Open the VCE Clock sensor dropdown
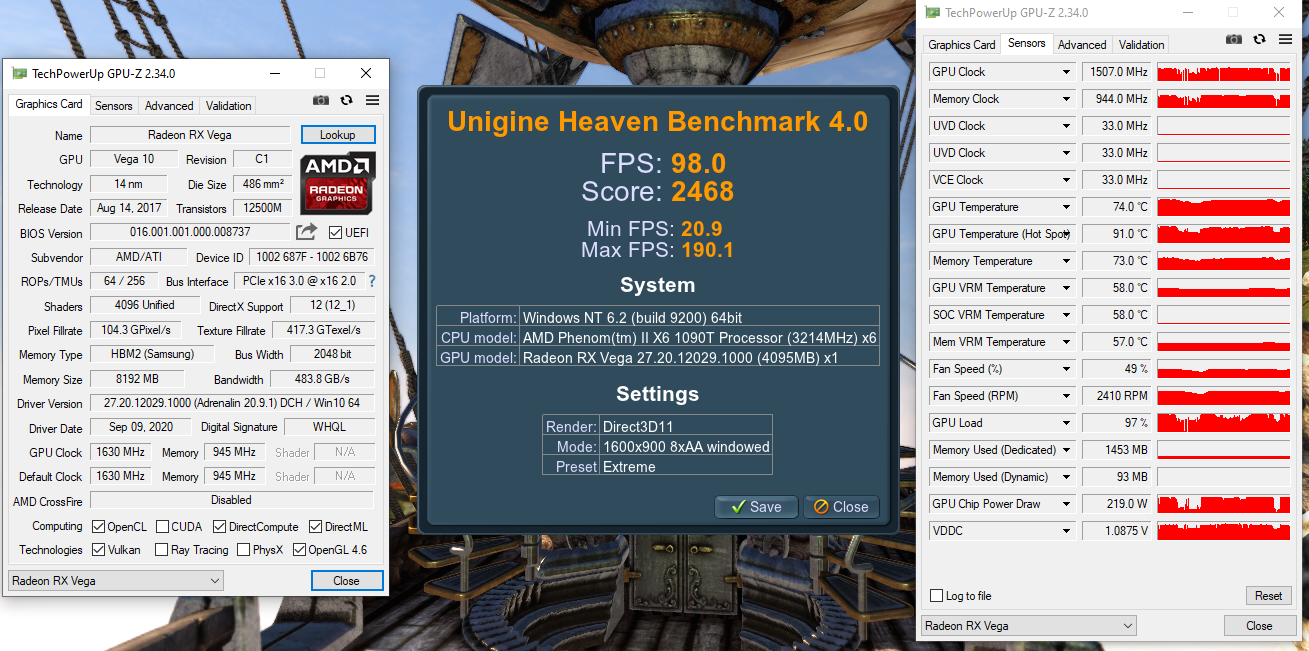Image resolution: width=1309 pixels, height=651 pixels. pyautogui.click(x=1067, y=180)
